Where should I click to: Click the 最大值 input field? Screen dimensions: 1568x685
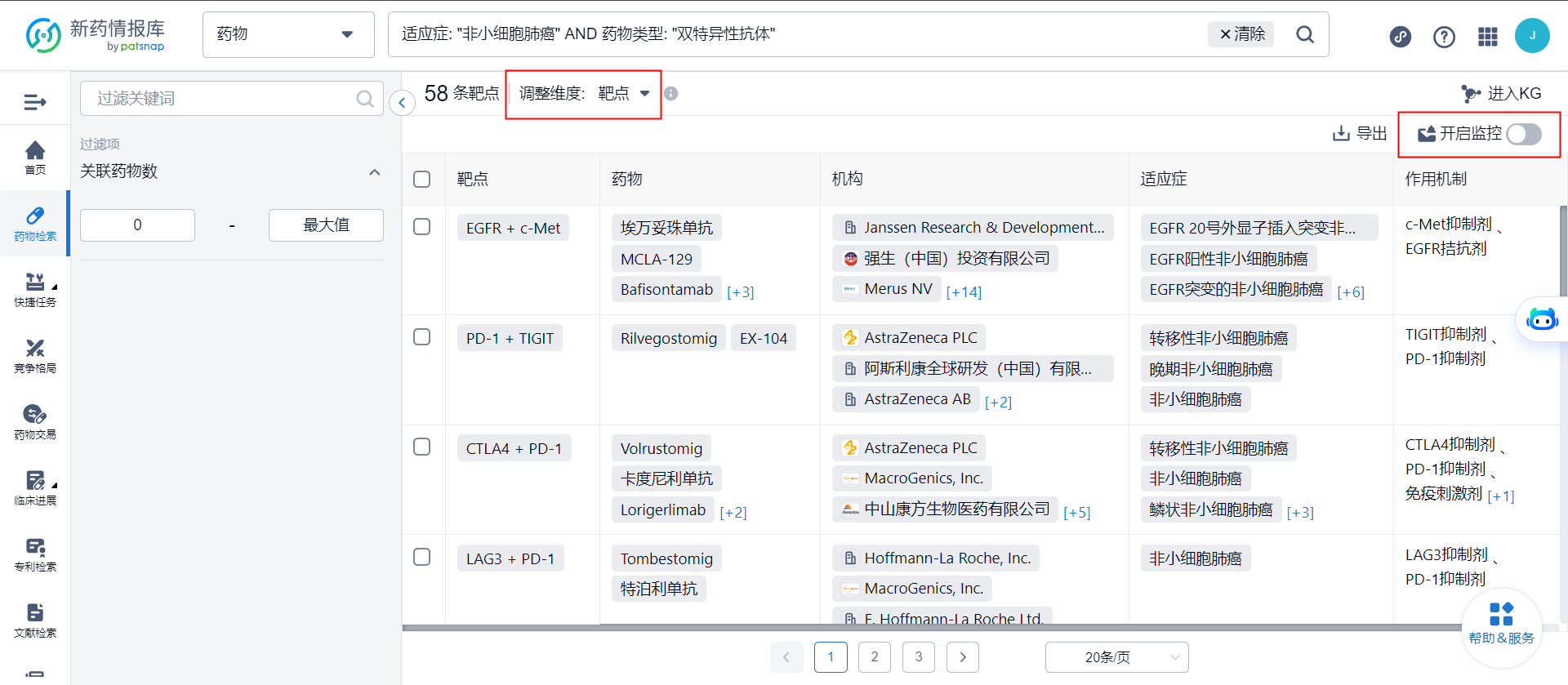tap(326, 225)
